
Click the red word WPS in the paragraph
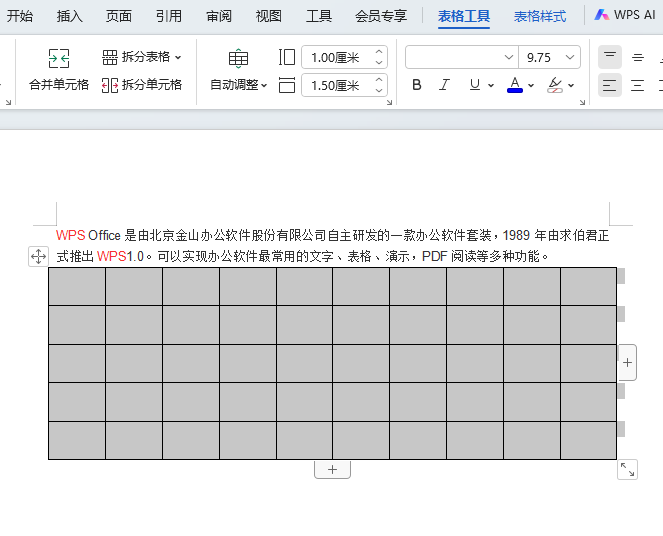(x=70, y=235)
